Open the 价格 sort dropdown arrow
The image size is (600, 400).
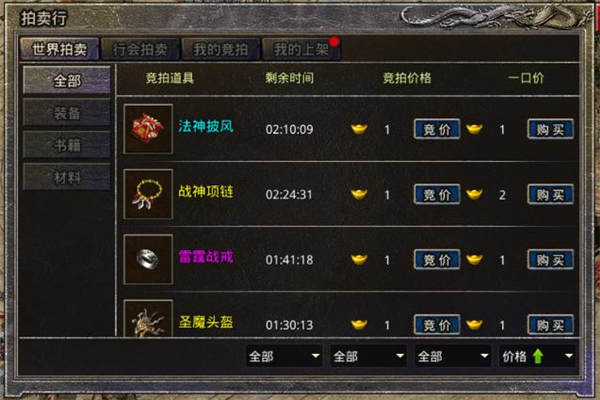[x=569, y=356]
